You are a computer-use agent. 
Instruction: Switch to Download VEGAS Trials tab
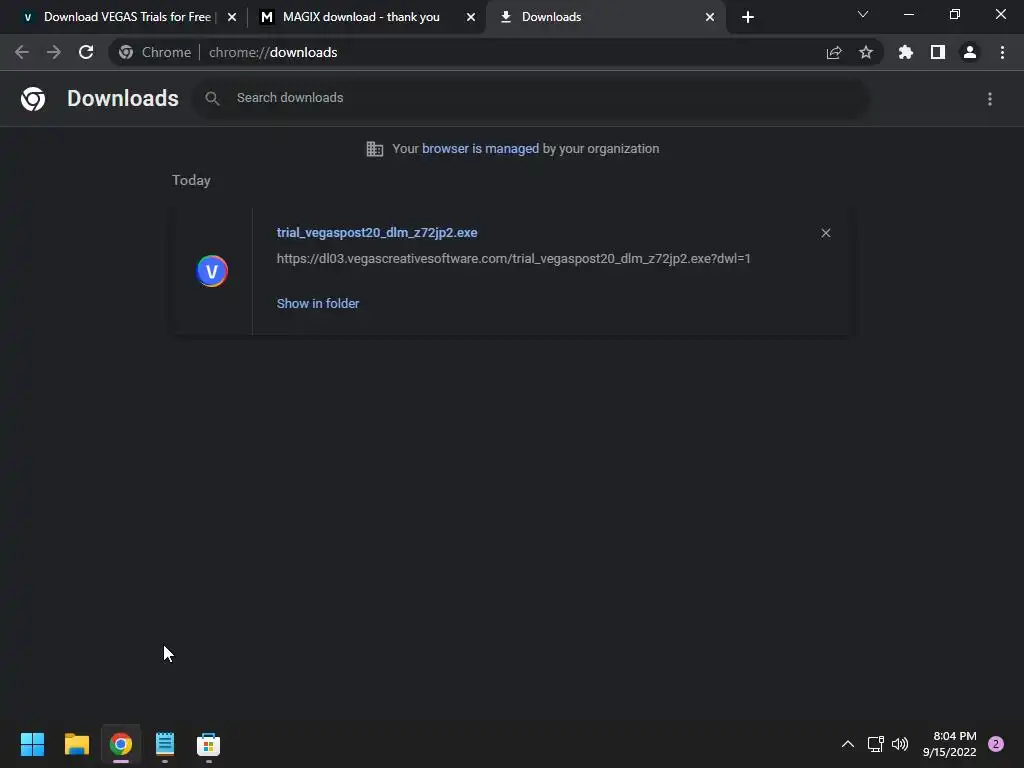127,17
